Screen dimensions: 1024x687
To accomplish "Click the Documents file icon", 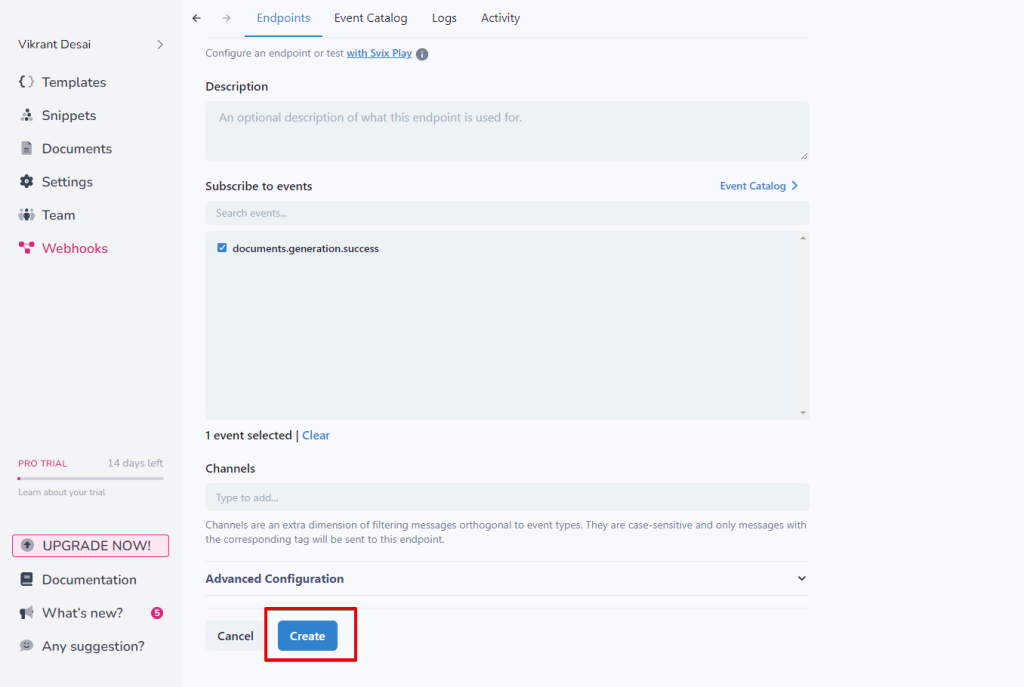I will 27,148.
